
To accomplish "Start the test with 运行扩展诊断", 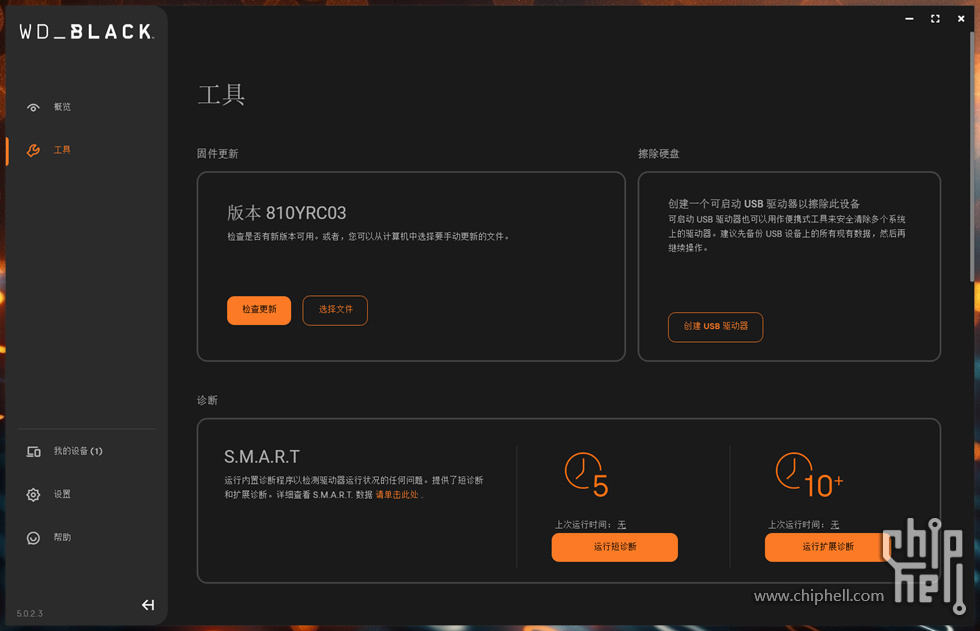I will point(828,547).
